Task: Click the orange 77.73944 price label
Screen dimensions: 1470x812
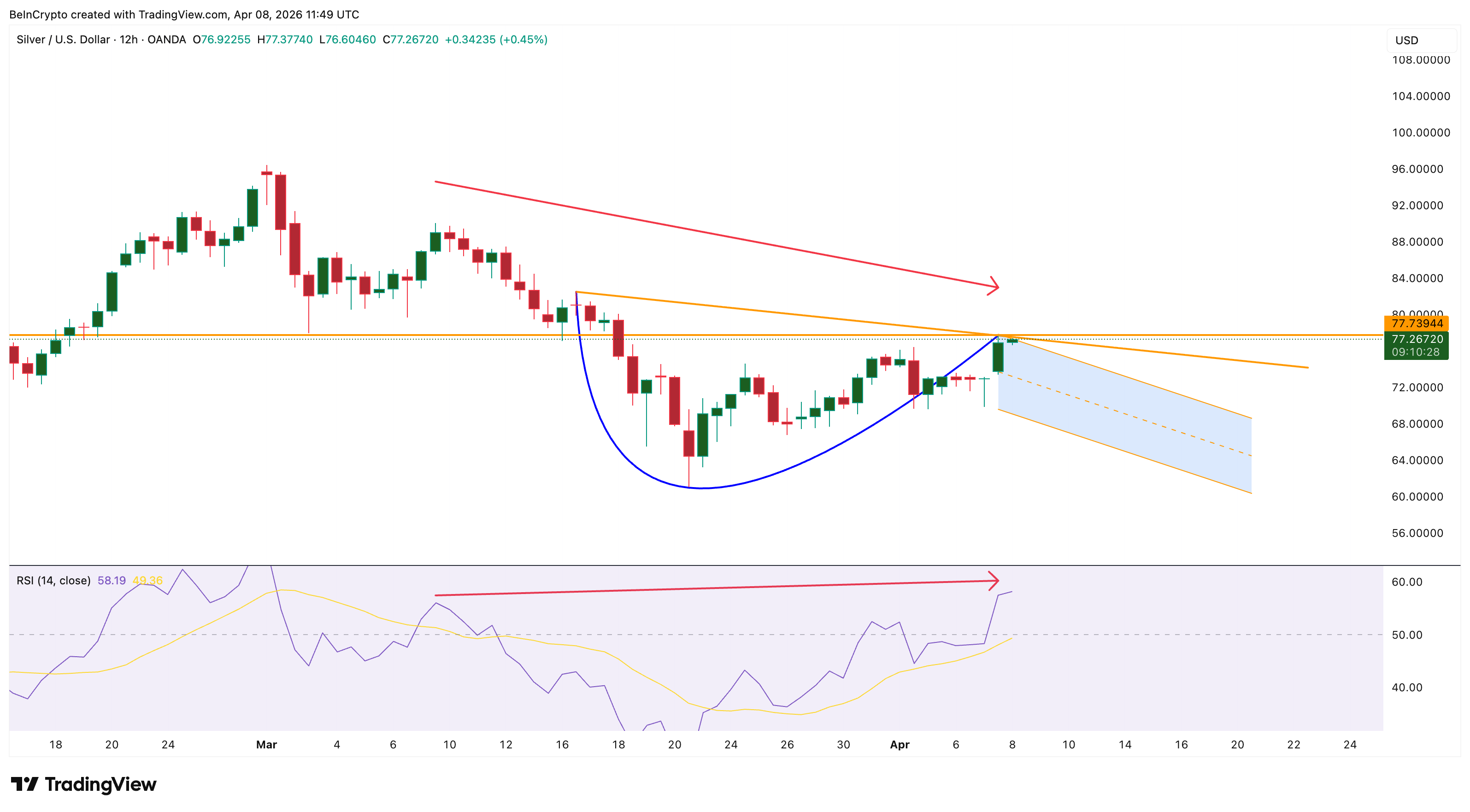Action: (1417, 324)
